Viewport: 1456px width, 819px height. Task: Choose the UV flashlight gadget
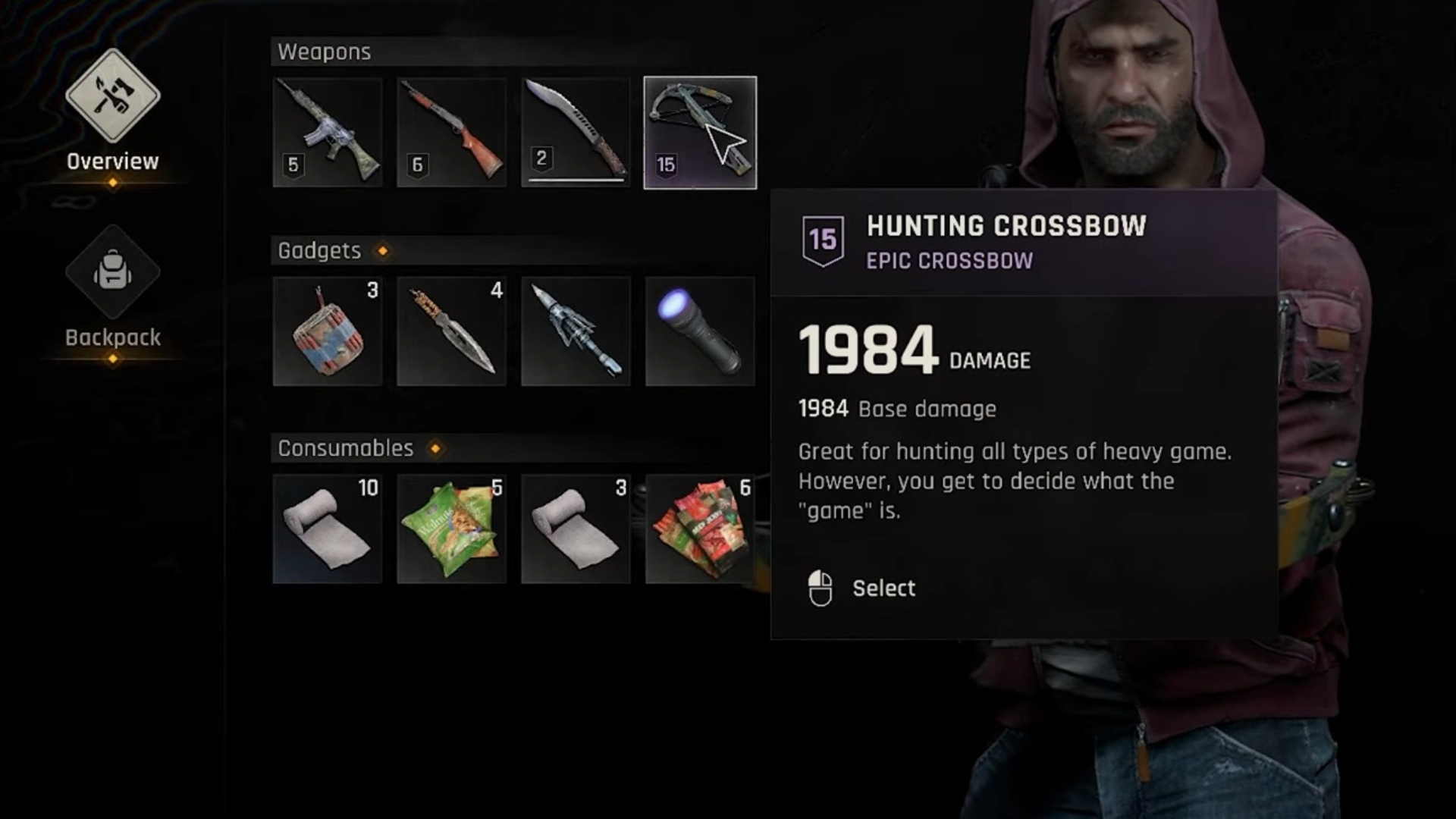coord(700,331)
